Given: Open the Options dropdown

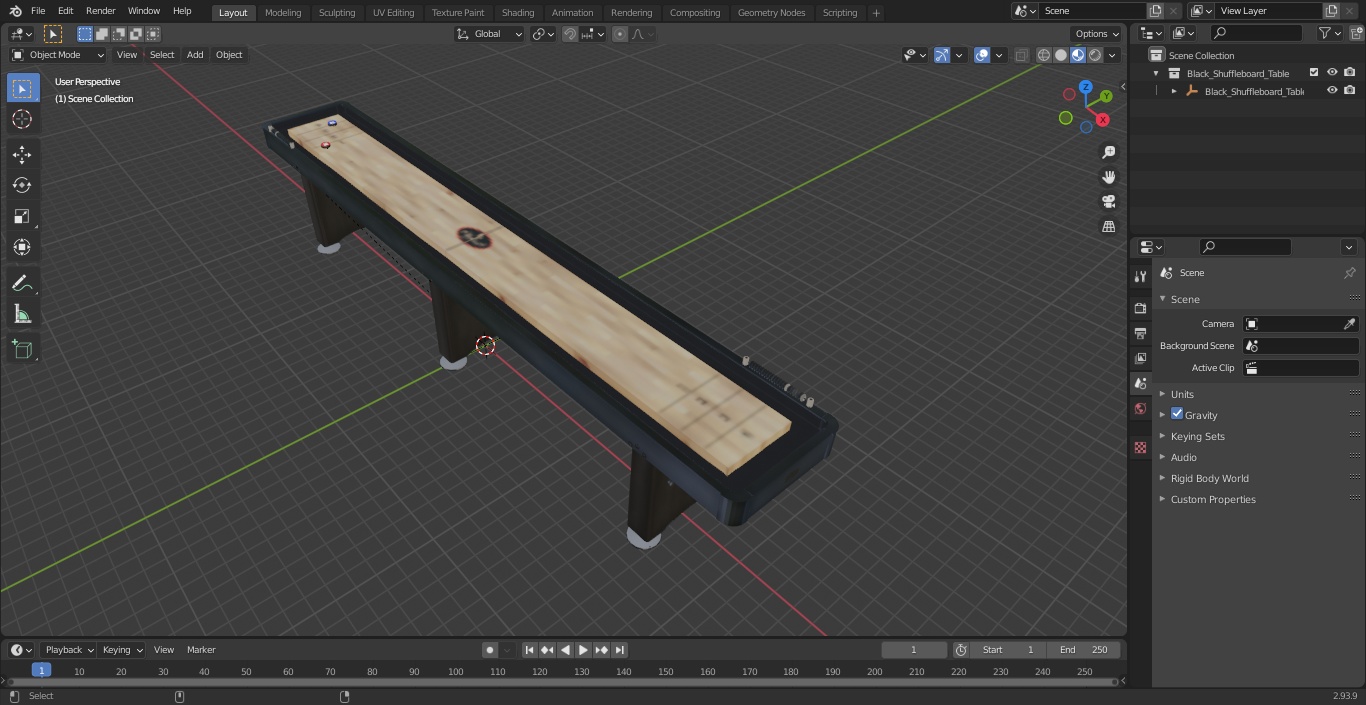Looking at the screenshot, I should coord(1097,34).
